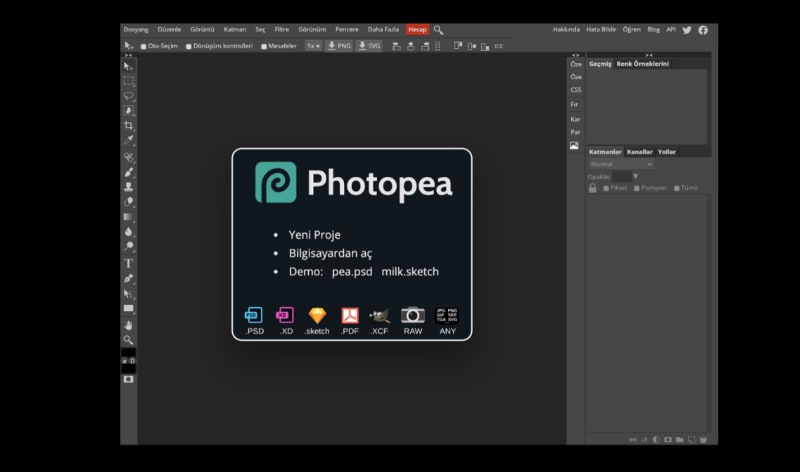
Task: Open the Dosyang menu
Action: (x=136, y=30)
